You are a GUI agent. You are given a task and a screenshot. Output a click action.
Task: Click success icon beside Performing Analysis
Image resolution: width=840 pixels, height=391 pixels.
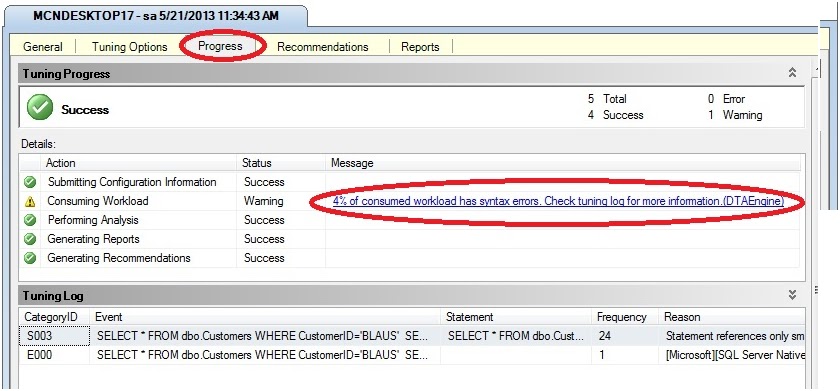pos(30,220)
